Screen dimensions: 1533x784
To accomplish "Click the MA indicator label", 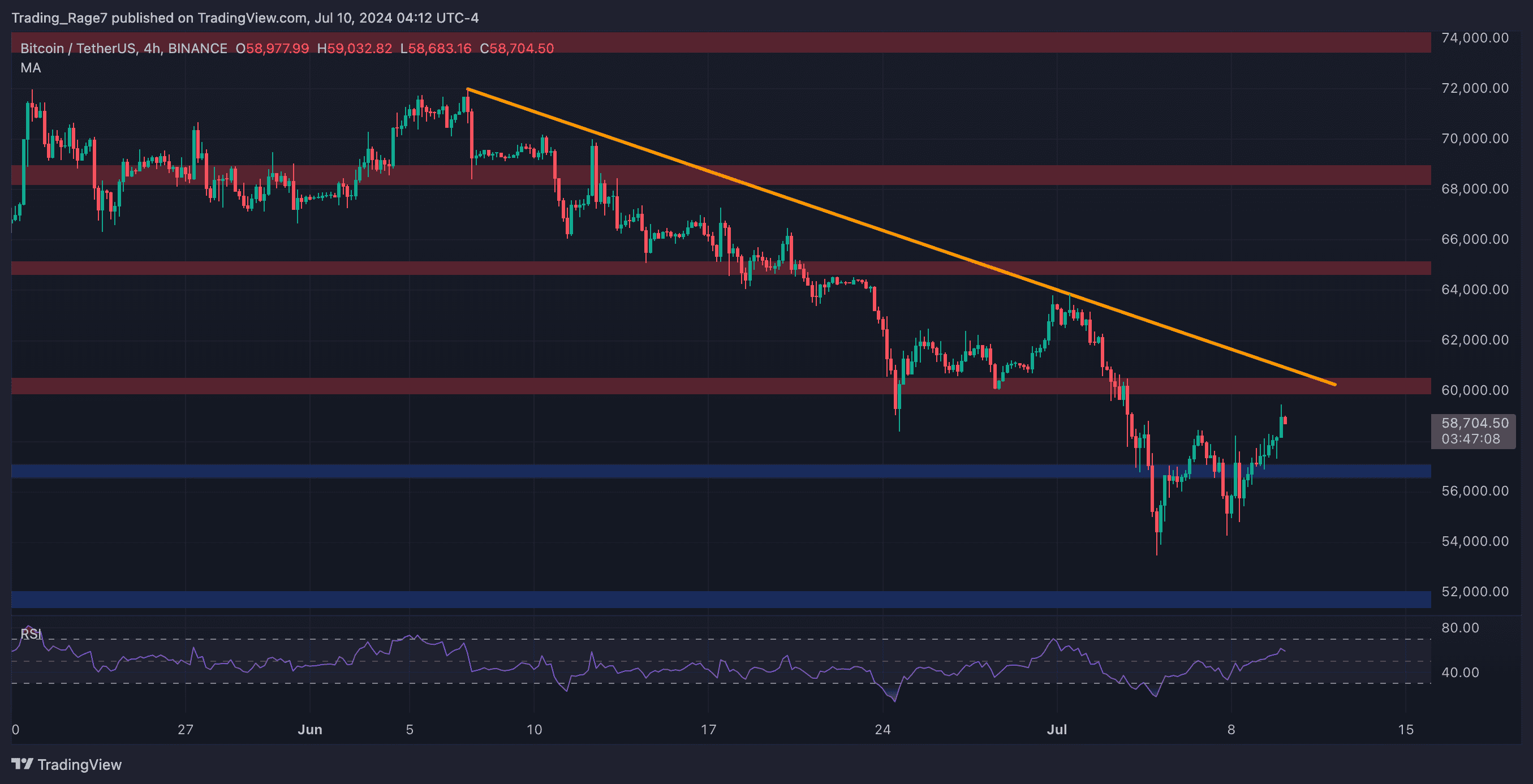I will 31,68.
